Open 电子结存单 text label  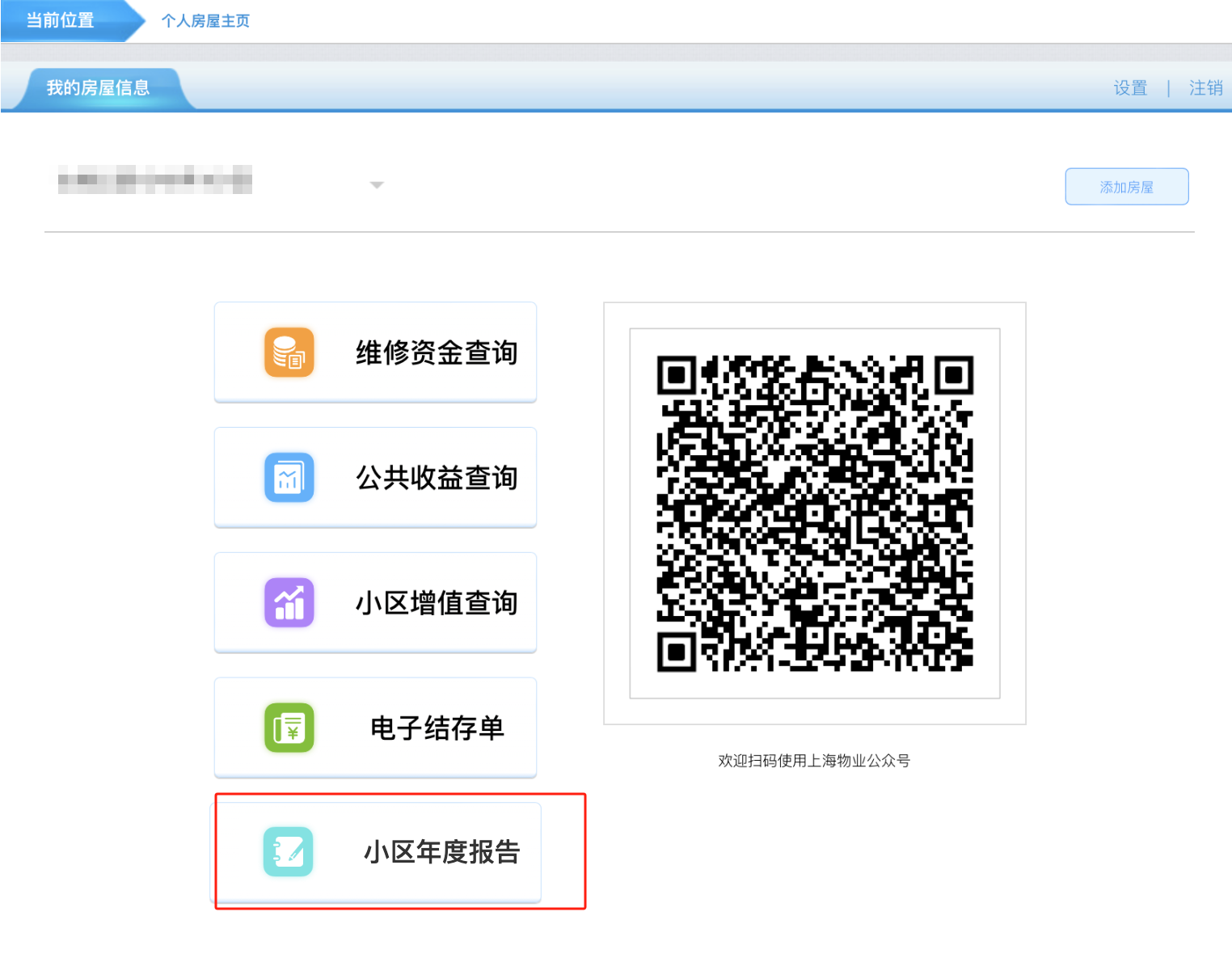(437, 728)
